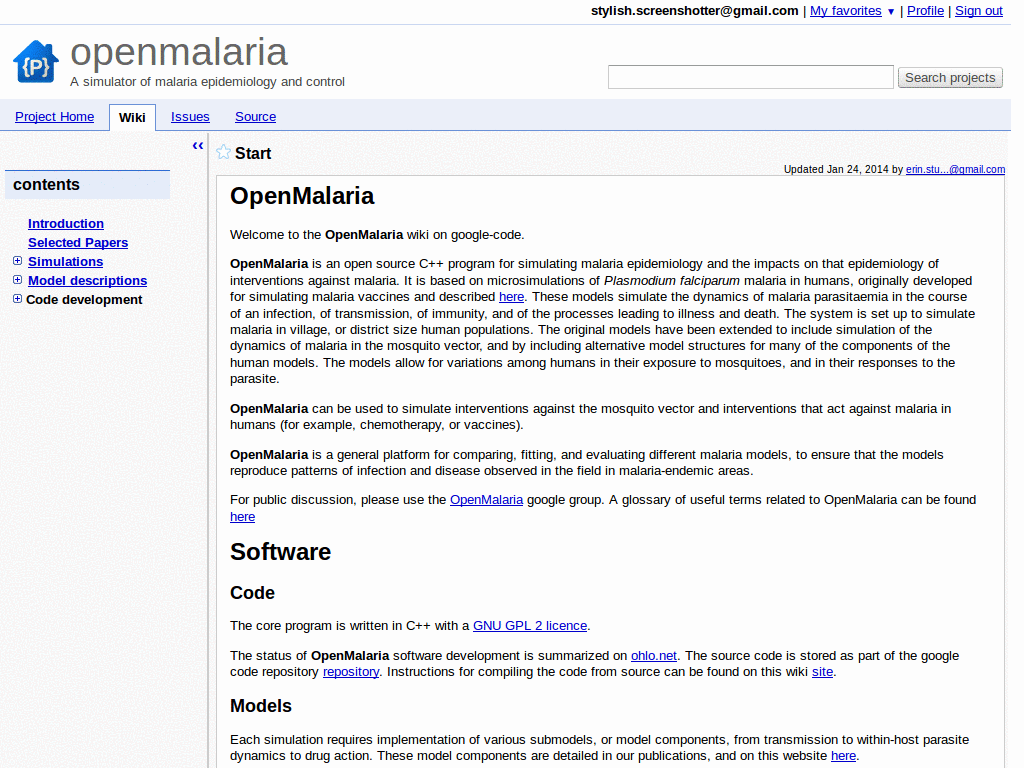Click the Code subsection heading
Image resolution: width=1024 pixels, height=768 pixels.
click(252, 593)
